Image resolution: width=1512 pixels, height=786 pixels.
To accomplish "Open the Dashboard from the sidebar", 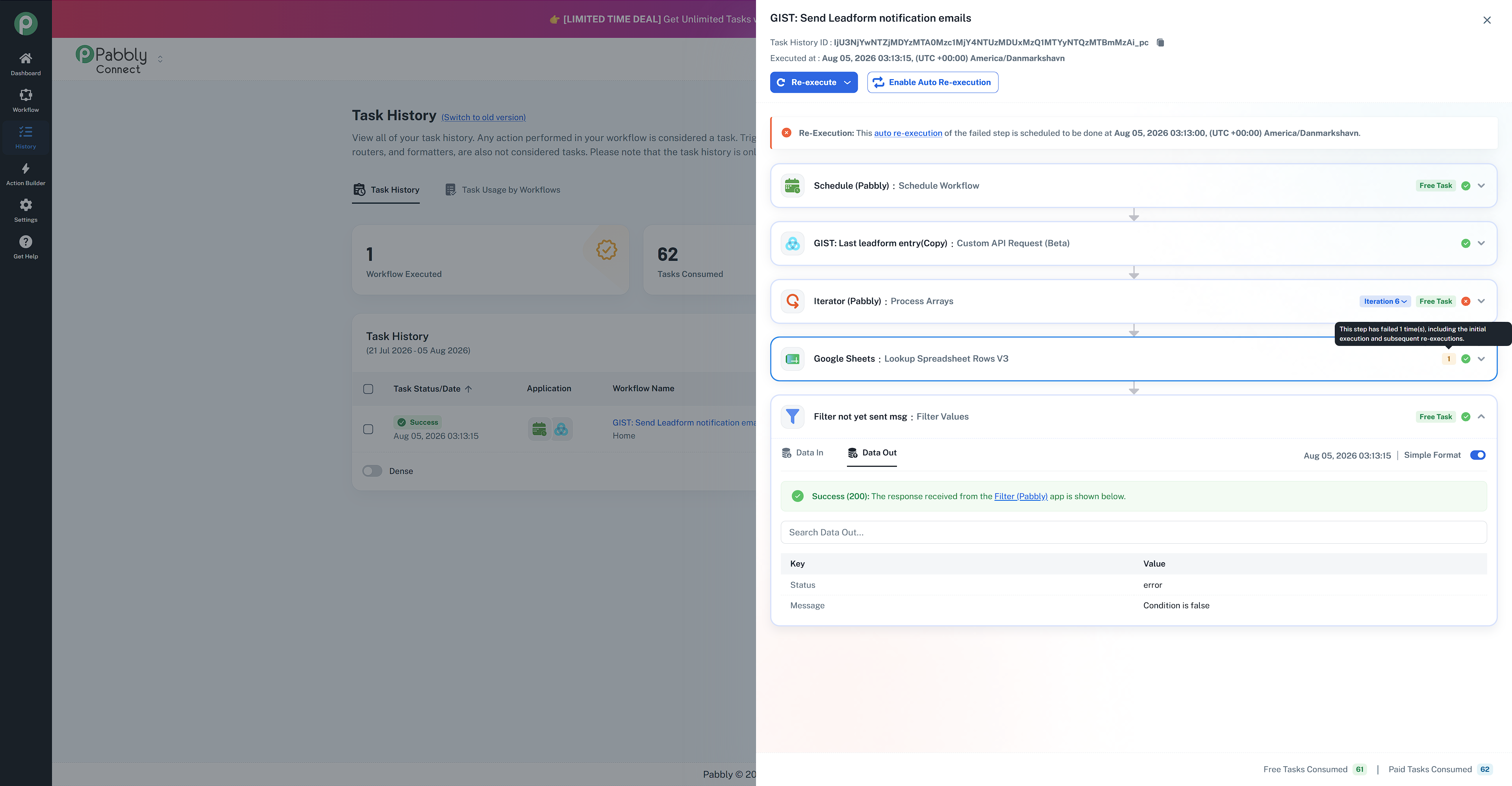I will tap(26, 64).
